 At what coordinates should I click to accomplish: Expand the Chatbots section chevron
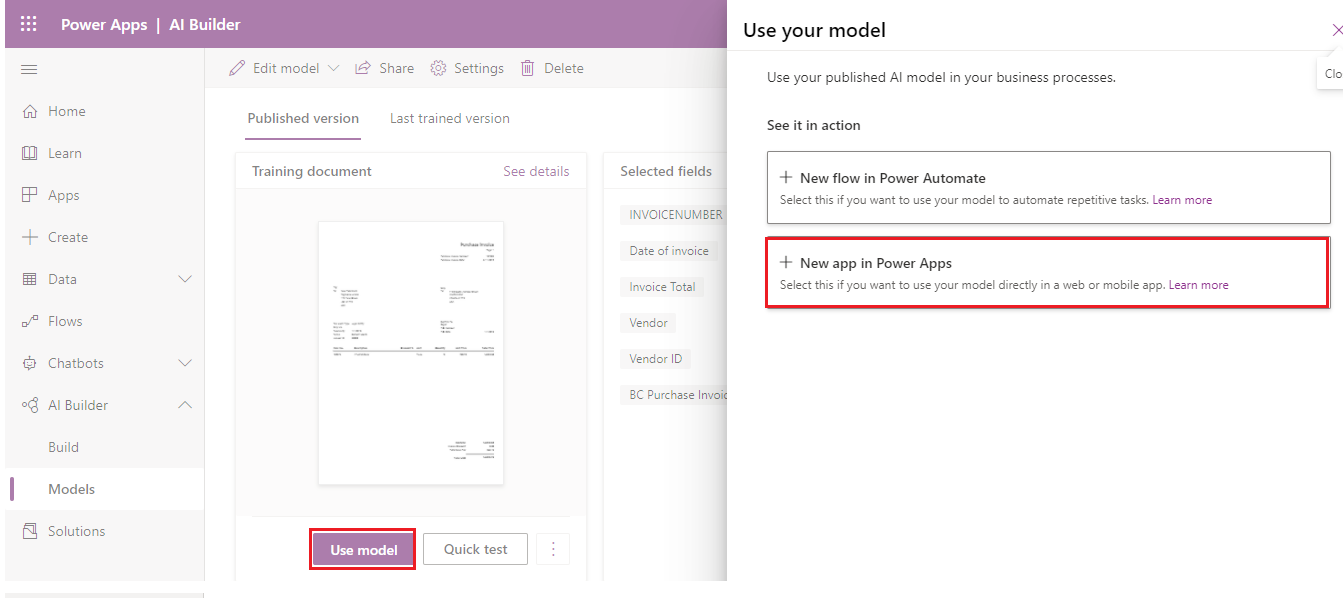tap(185, 363)
